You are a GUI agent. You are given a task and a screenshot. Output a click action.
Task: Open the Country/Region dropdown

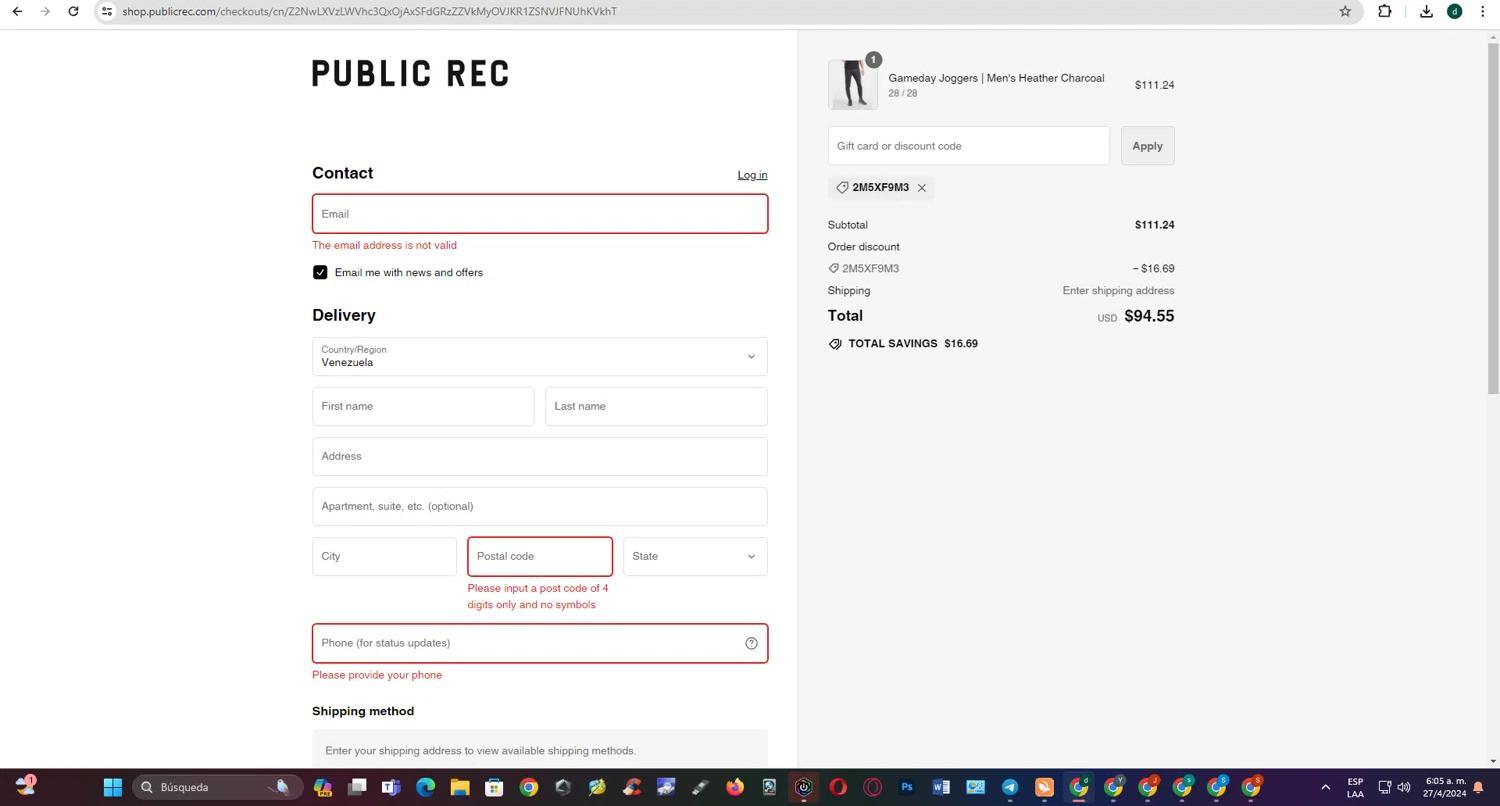pyautogui.click(x=540, y=357)
